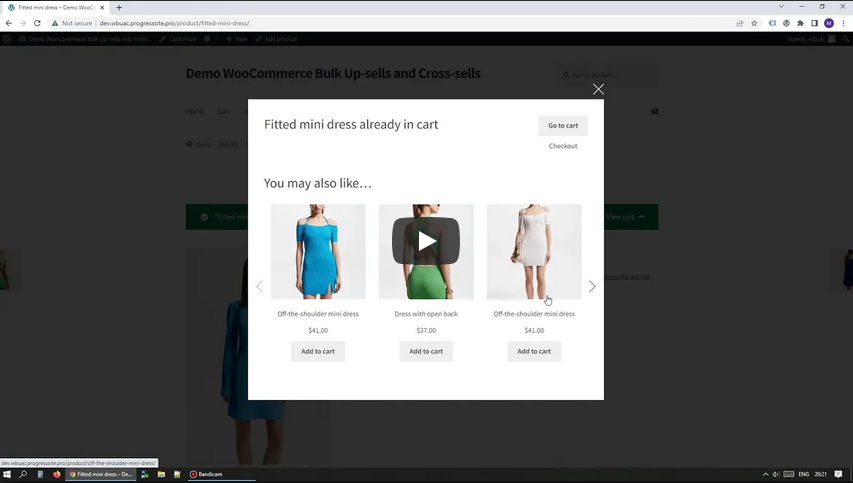
Task: Close the Fitted mini dress tab
Action: [102, 8]
